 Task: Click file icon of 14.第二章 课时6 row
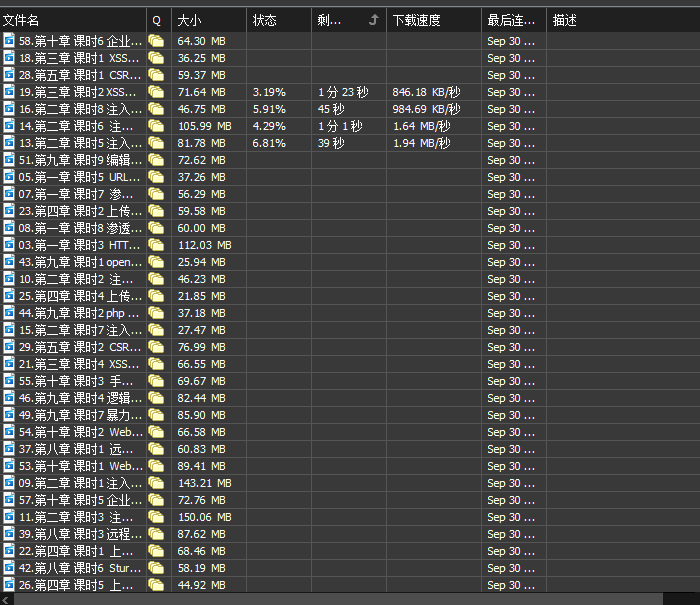(x=9, y=126)
